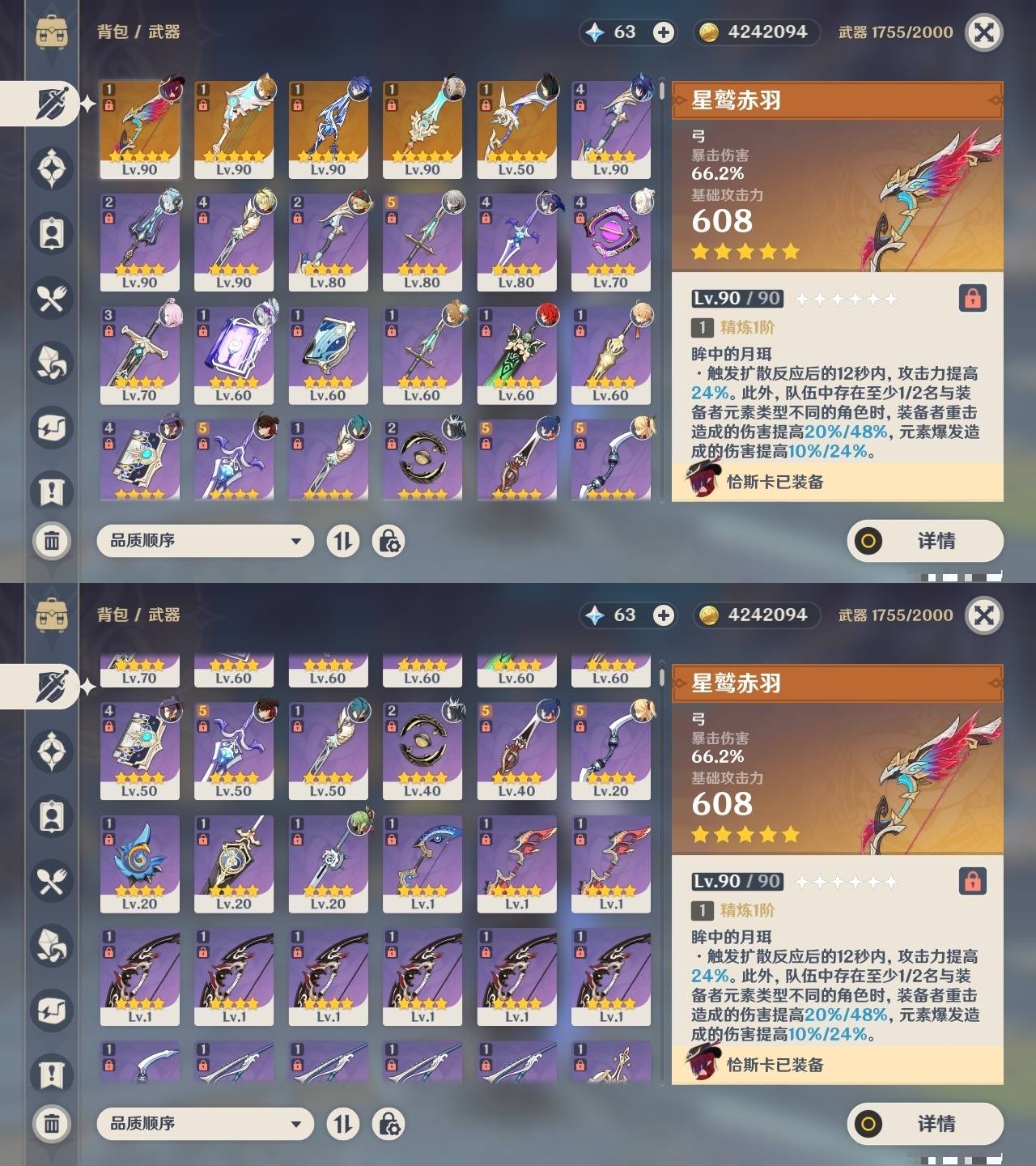
Task: Open Quest Items tab in top sidebar
Action: pyautogui.click(x=52, y=492)
